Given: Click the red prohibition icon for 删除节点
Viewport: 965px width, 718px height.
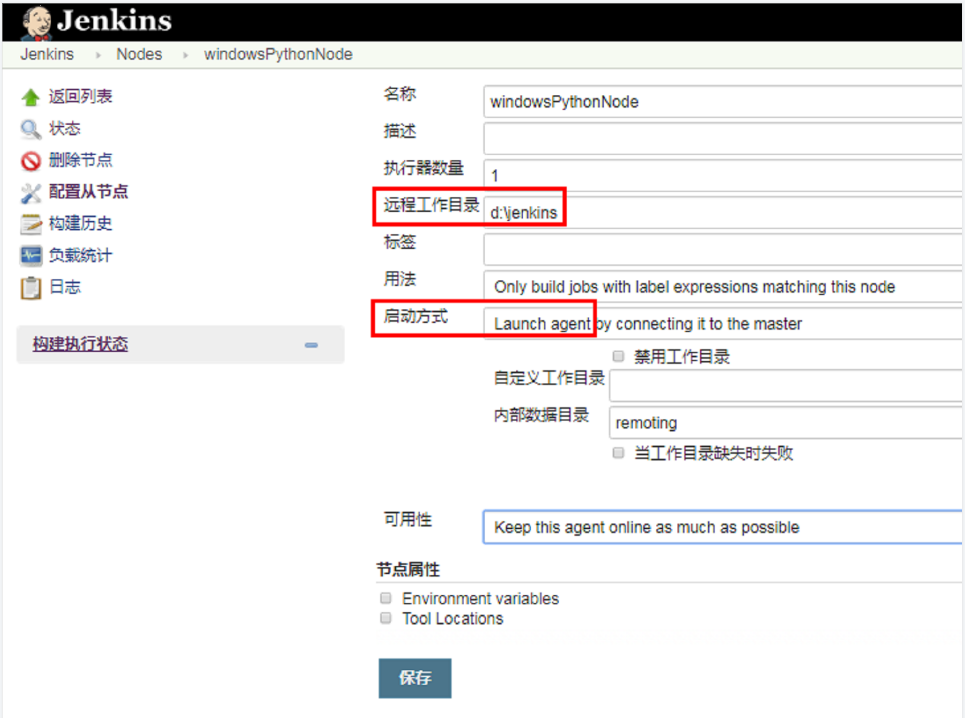Looking at the screenshot, I should pyautogui.click(x=31, y=161).
